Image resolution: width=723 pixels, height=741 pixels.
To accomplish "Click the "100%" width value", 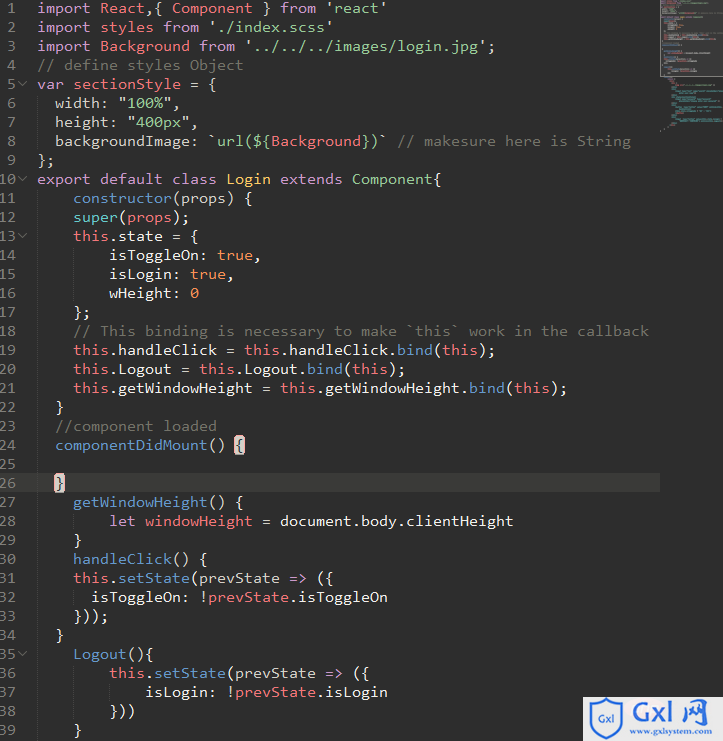I will [x=145, y=103].
